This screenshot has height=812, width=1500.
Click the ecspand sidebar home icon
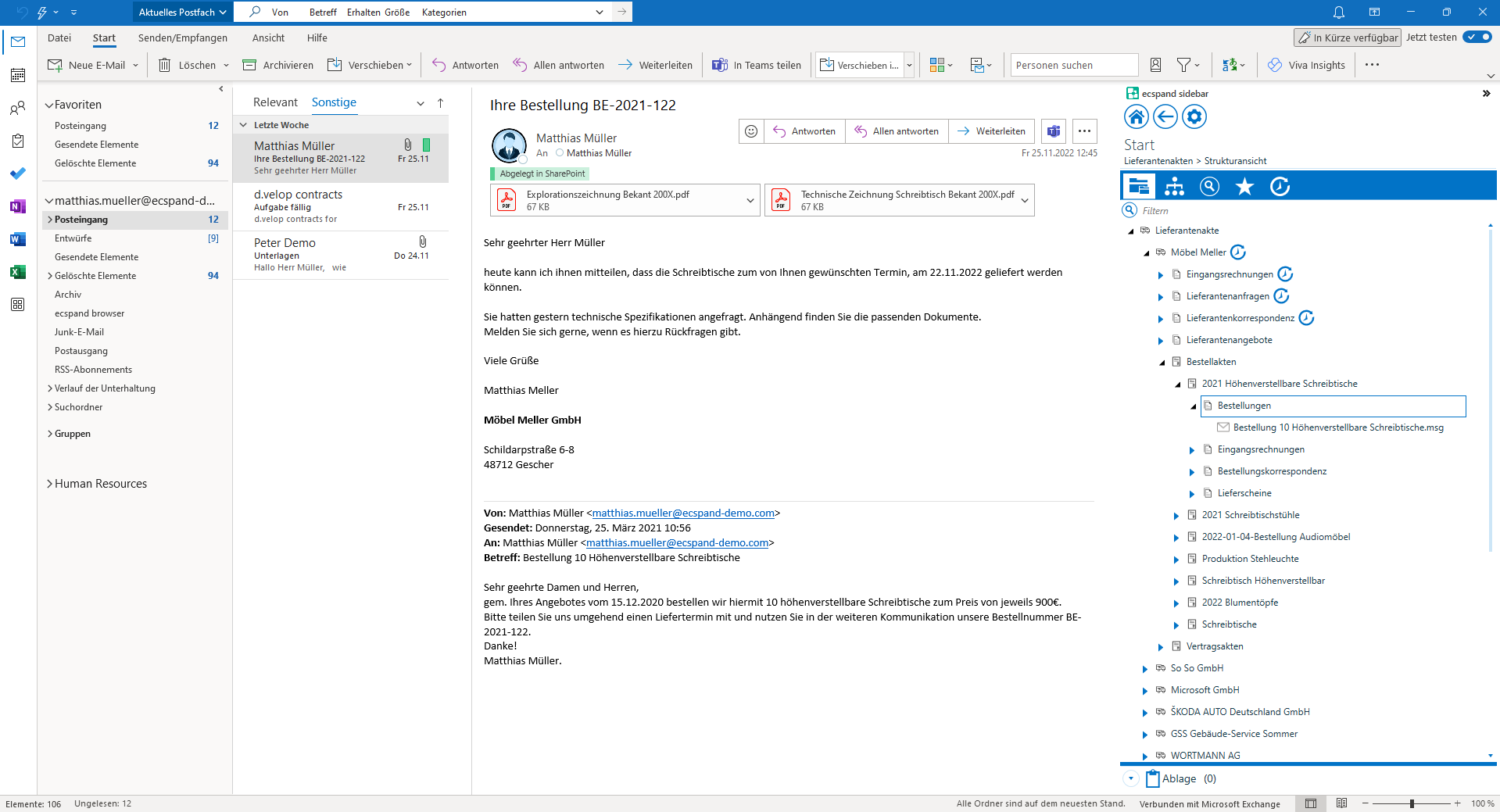pyautogui.click(x=1137, y=116)
